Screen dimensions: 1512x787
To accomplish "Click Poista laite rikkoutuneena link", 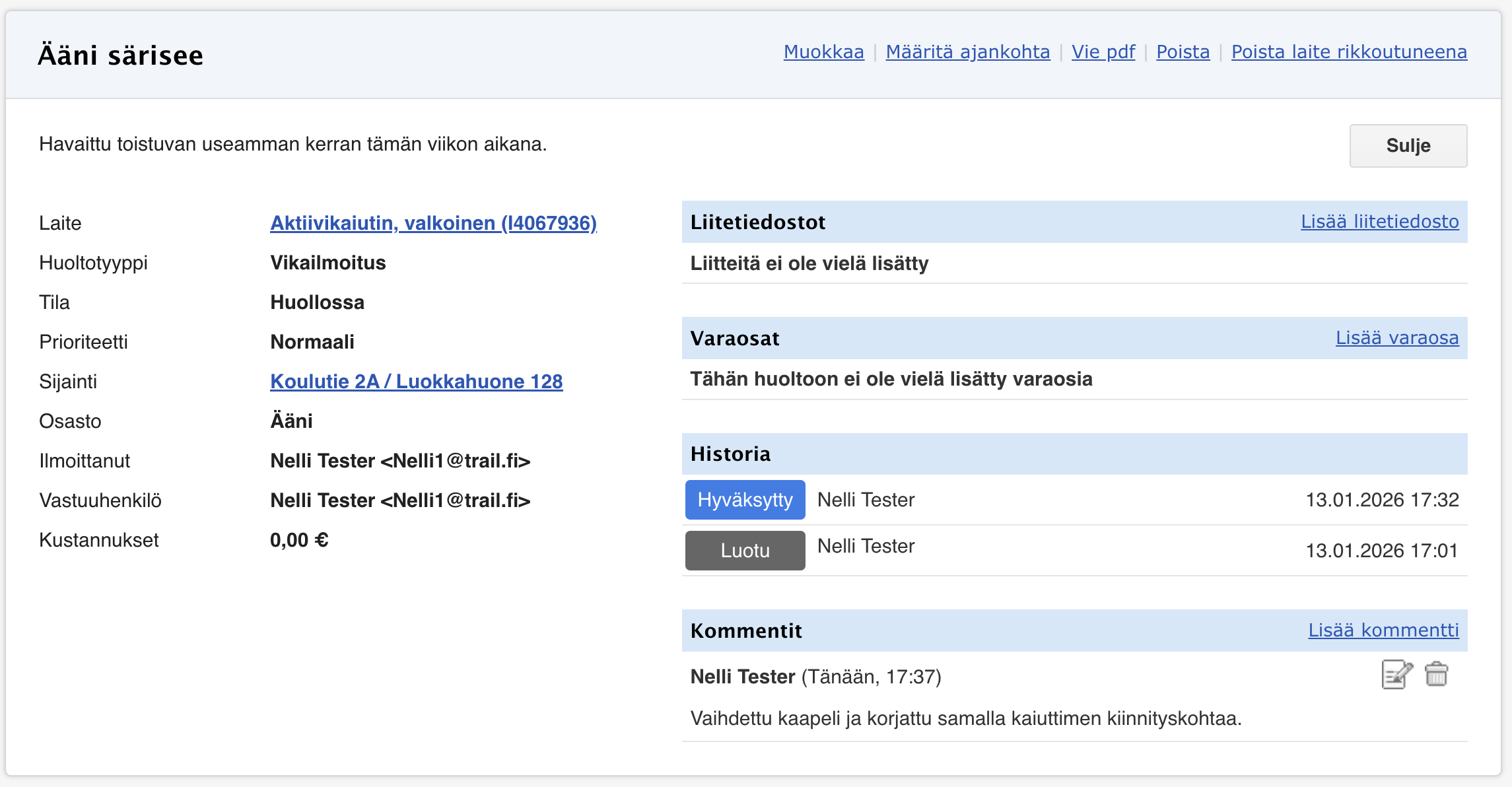I will (1349, 52).
